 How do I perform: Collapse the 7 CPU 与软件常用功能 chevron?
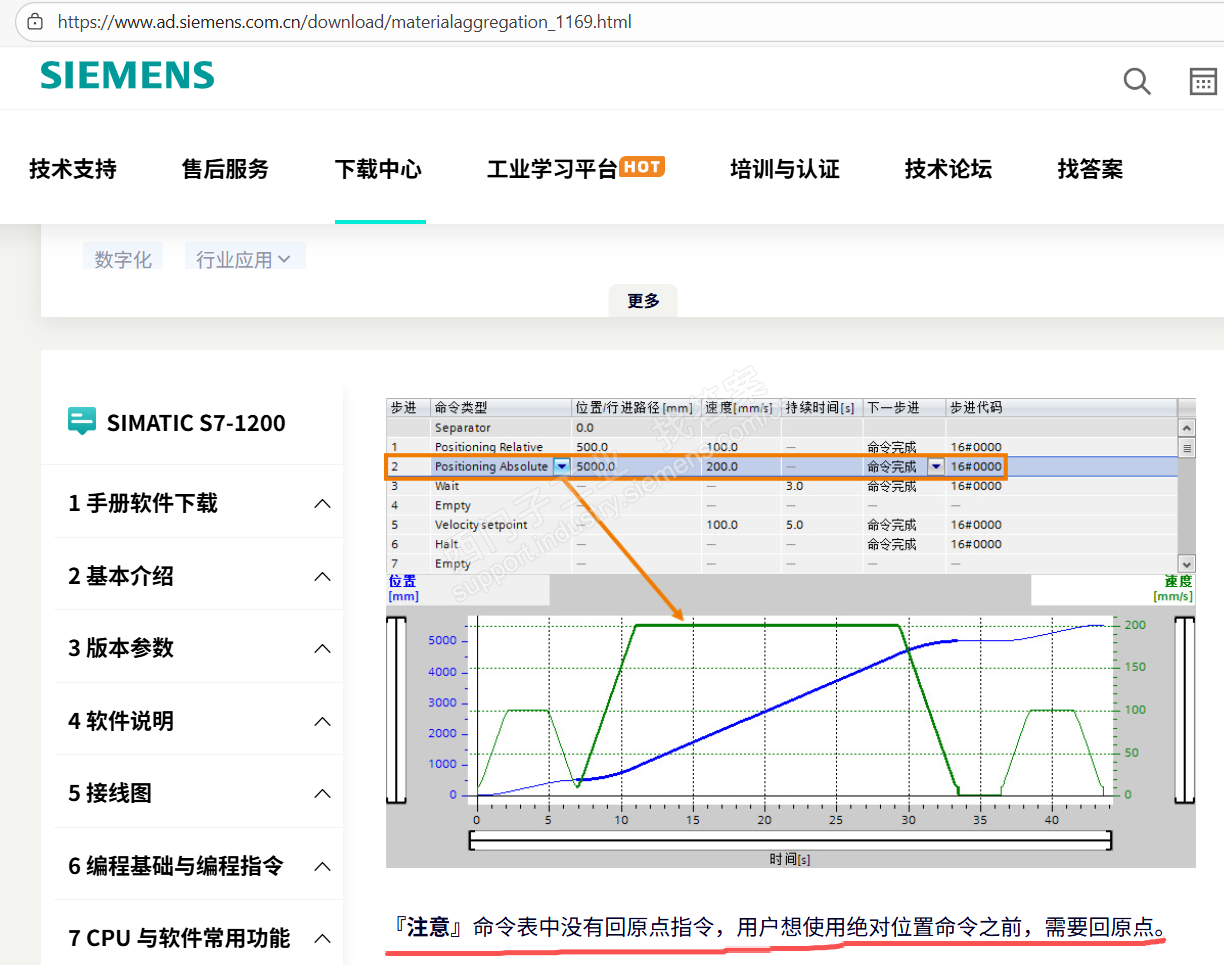coord(322,938)
